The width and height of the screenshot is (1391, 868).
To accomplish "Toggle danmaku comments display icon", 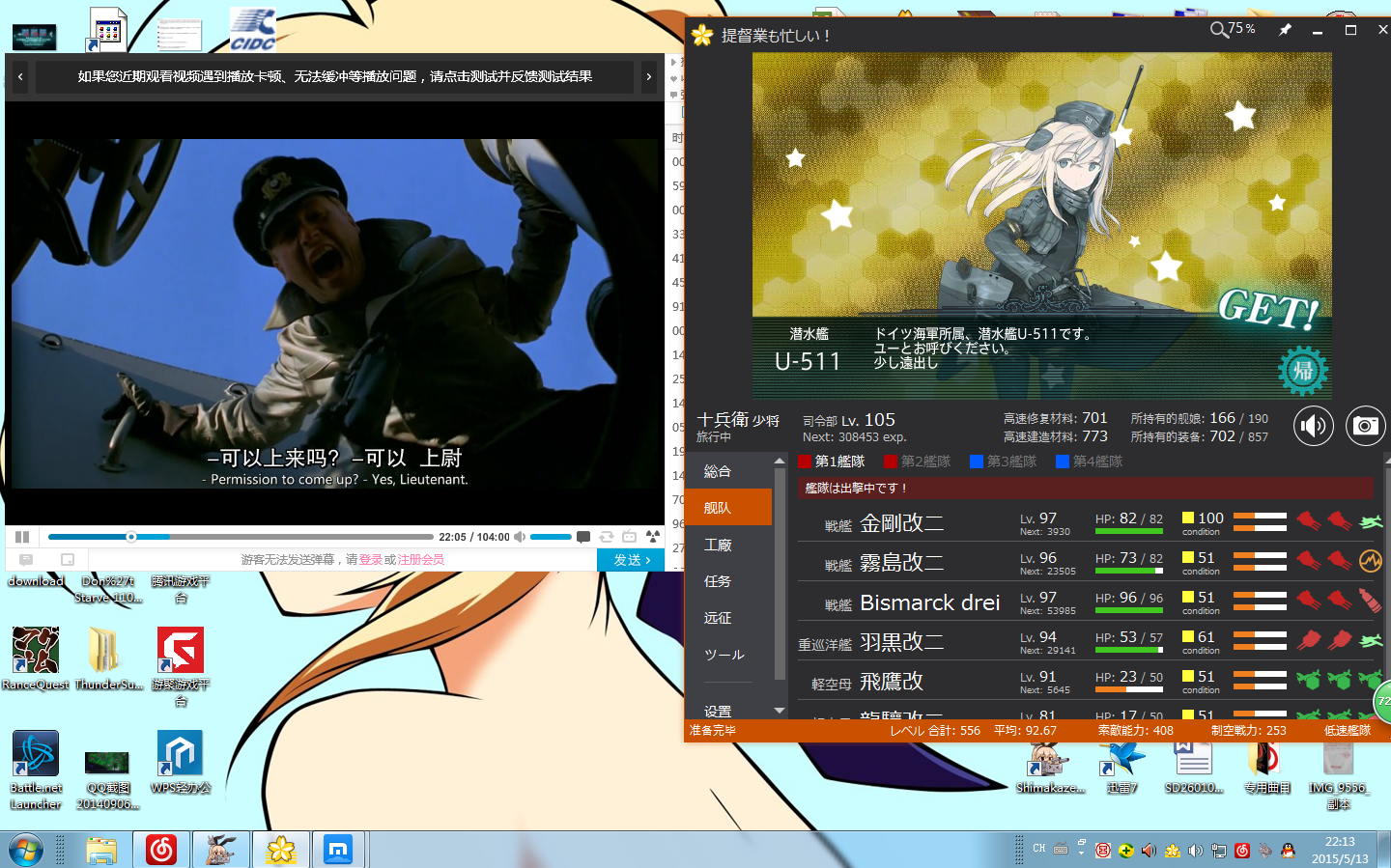I will pyautogui.click(x=583, y=537).
